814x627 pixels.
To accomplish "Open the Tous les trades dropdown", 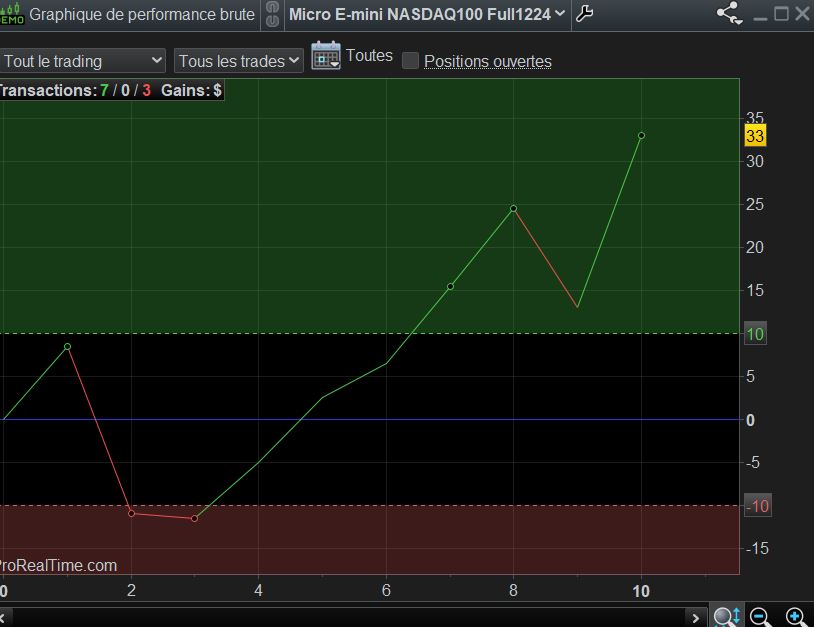I will pyautogui.click(x=239, y=61).
